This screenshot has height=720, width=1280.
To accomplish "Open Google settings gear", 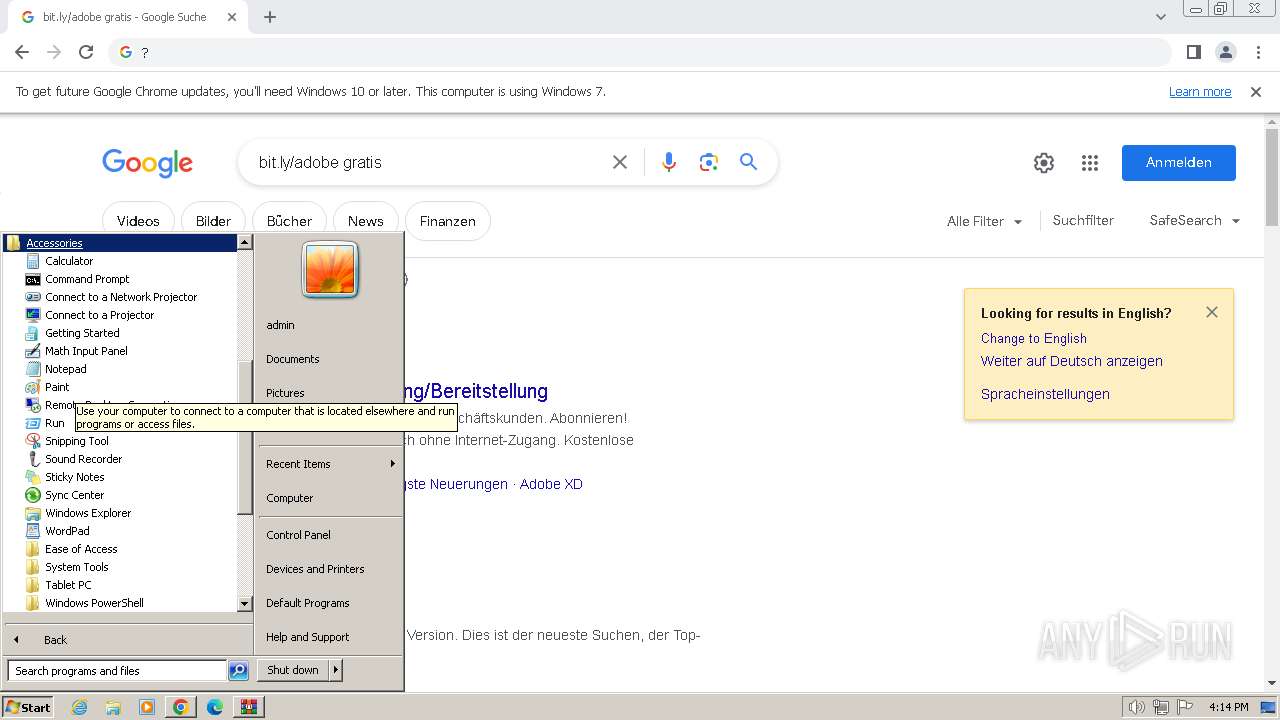I will click(1044, 163).
